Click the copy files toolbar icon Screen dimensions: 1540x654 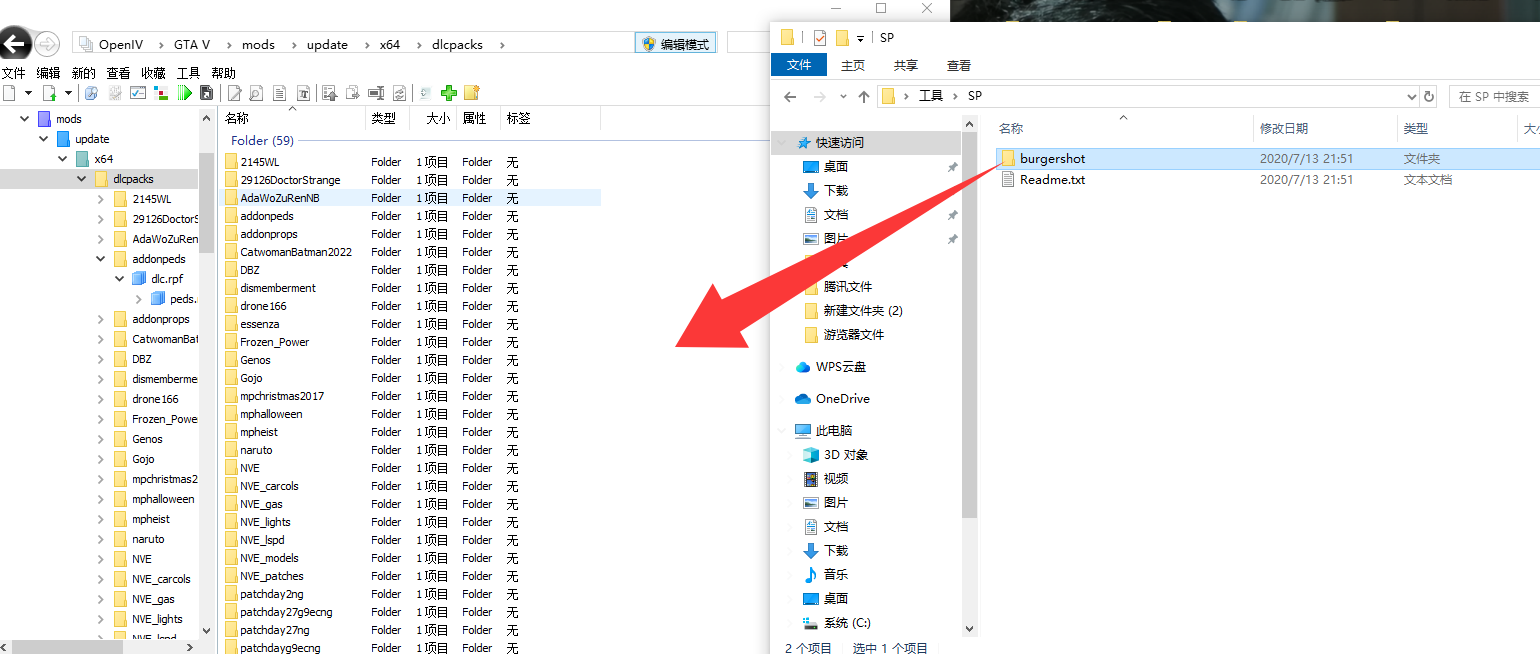pos(353,93)
